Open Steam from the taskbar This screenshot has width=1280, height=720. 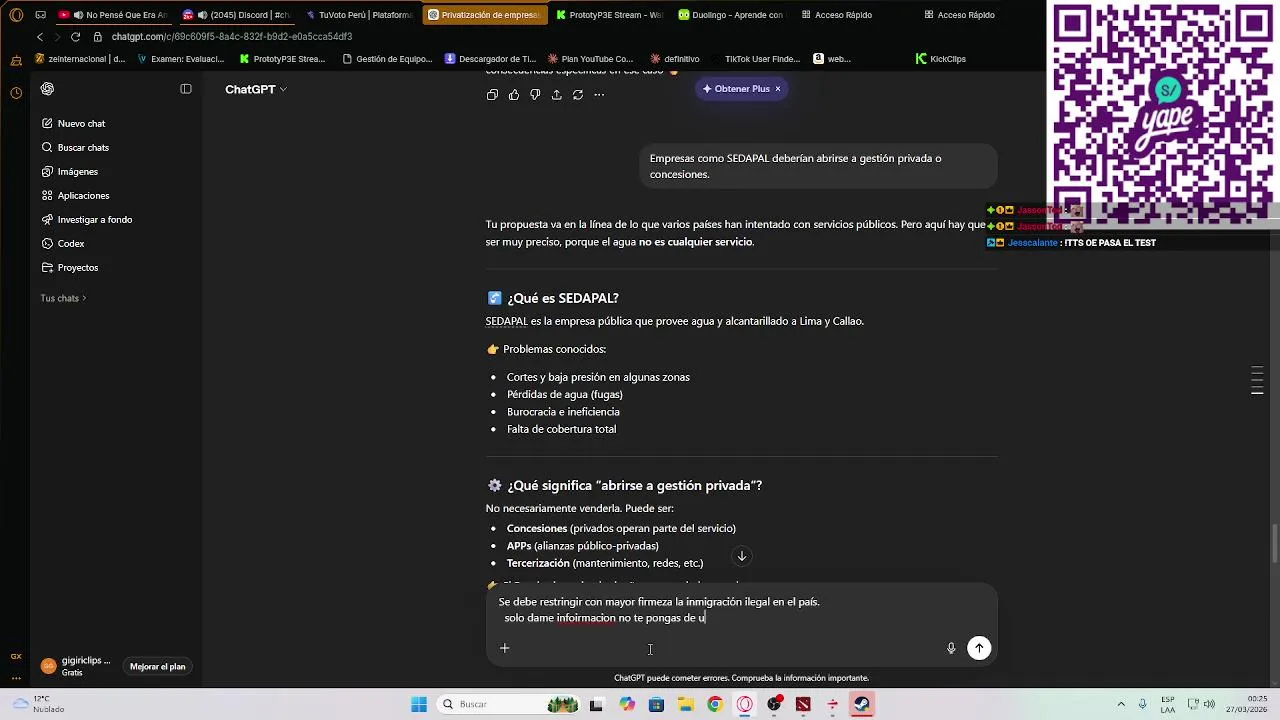pos(861,705)
